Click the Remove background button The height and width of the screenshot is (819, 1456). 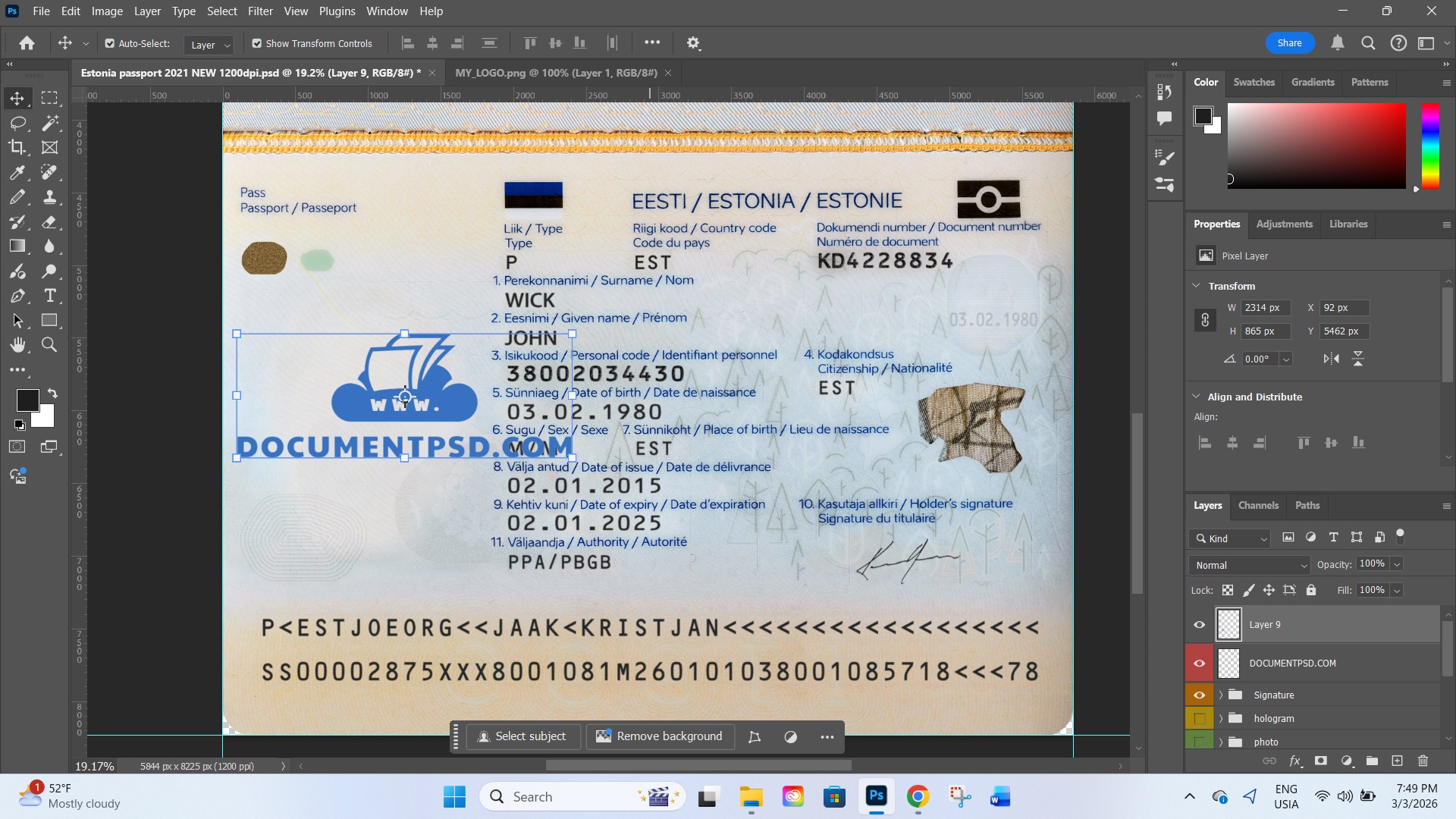click(x=659, y=736)
